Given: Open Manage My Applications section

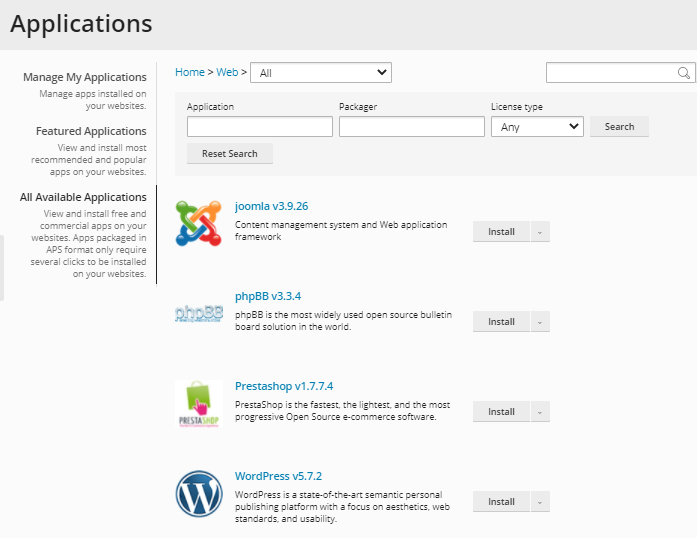Looking at the screenshot, I should (85, 77).
